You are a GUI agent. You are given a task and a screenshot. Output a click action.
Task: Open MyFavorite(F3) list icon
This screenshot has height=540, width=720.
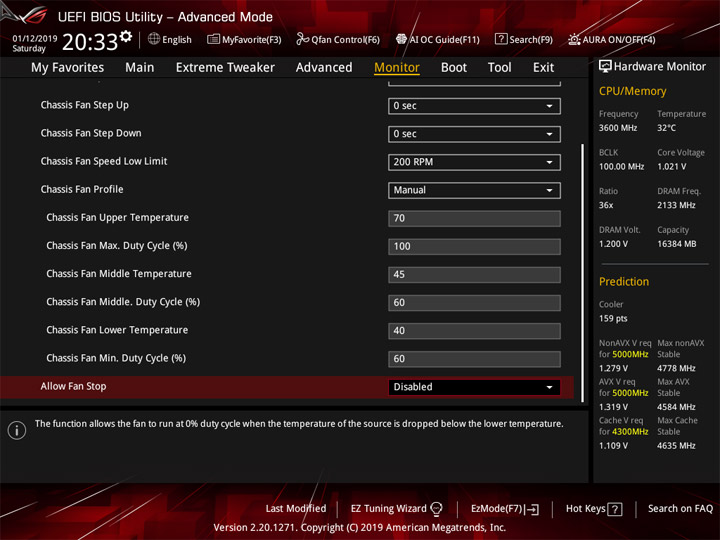[x=213, y=39]
